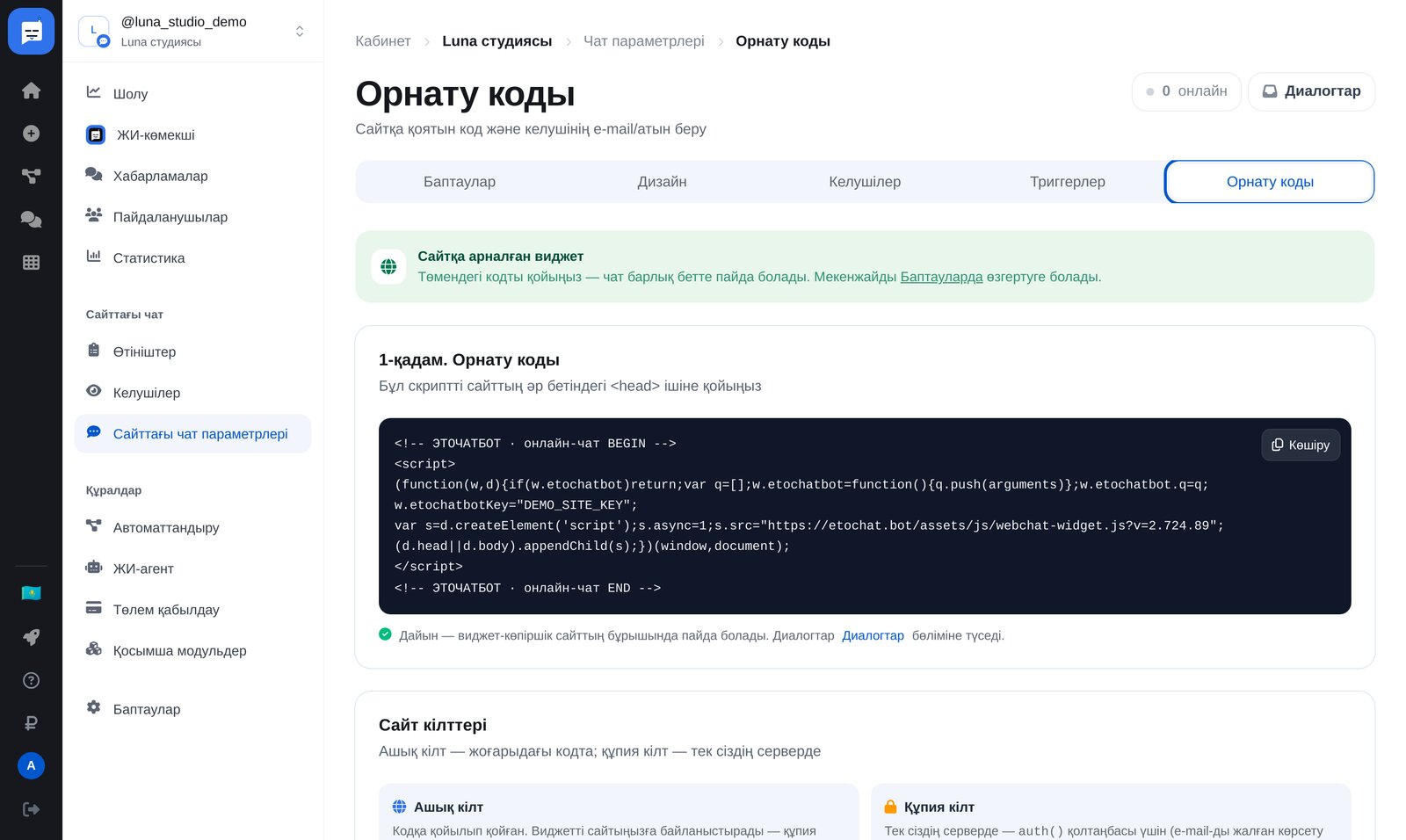
Task: Click the Орнату коды page heading
Action: click(x=465, y=94)
